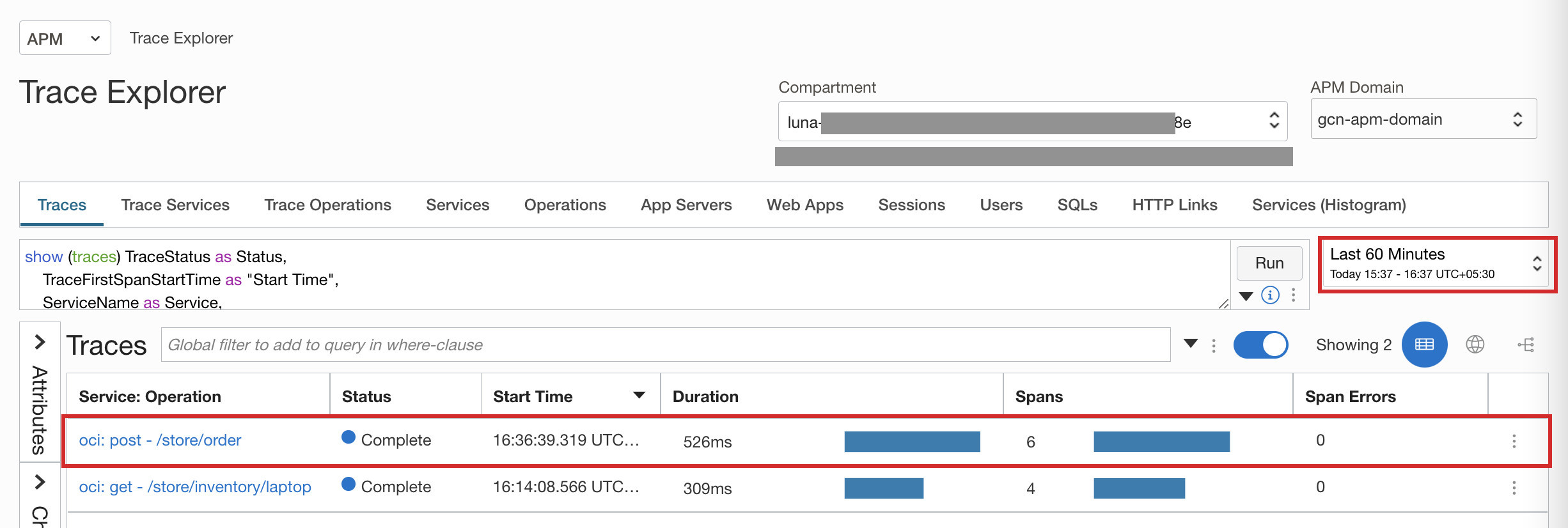The image size is (1568, 528).
Task: Click Complete status dot on /store/inventory/laptop row
Action: (349, 484)
